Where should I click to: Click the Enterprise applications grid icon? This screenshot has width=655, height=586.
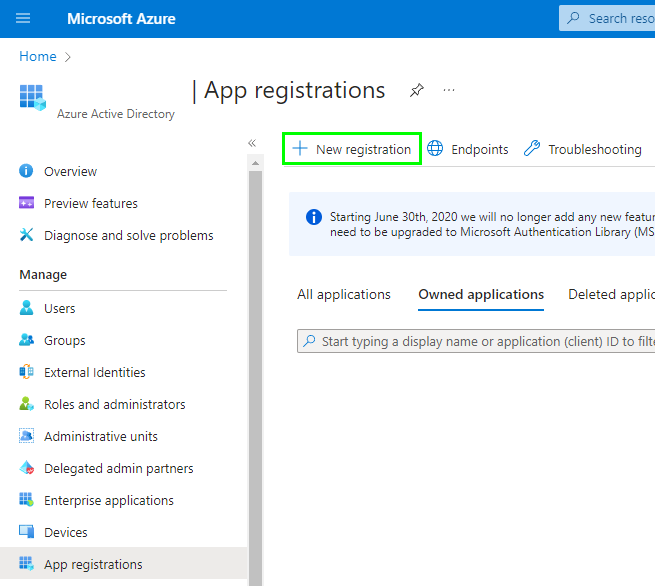tap(26, 500)
